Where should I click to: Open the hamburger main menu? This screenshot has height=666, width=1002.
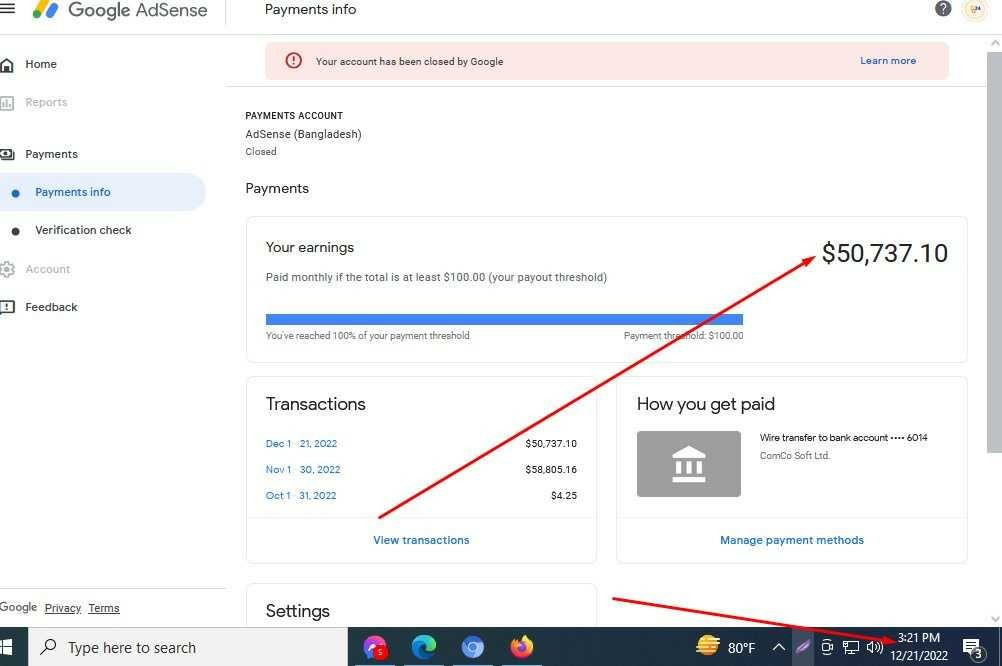coord(8,10)
